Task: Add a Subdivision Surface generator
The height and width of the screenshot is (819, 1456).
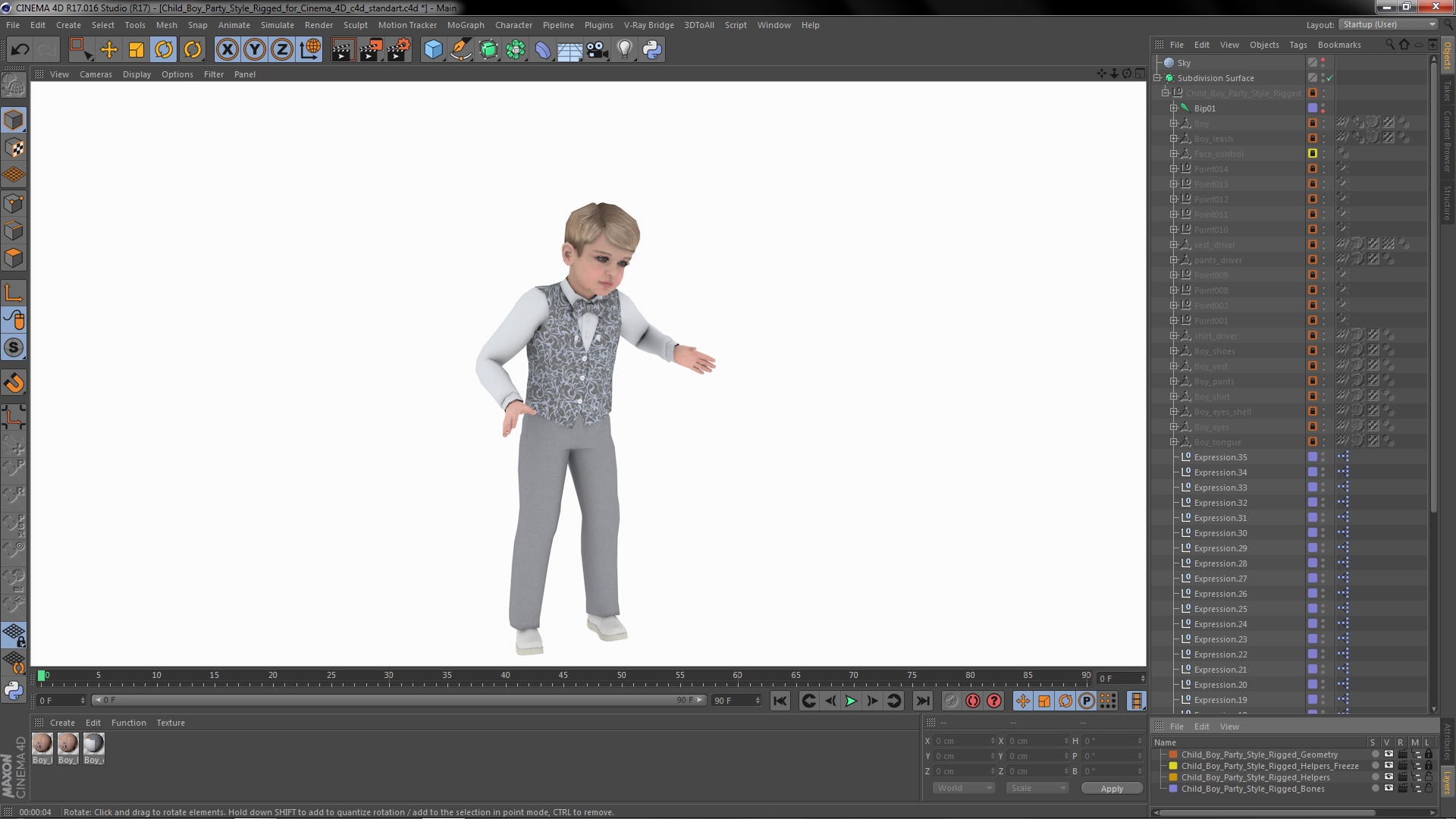Action: click(x=488, y=50)
